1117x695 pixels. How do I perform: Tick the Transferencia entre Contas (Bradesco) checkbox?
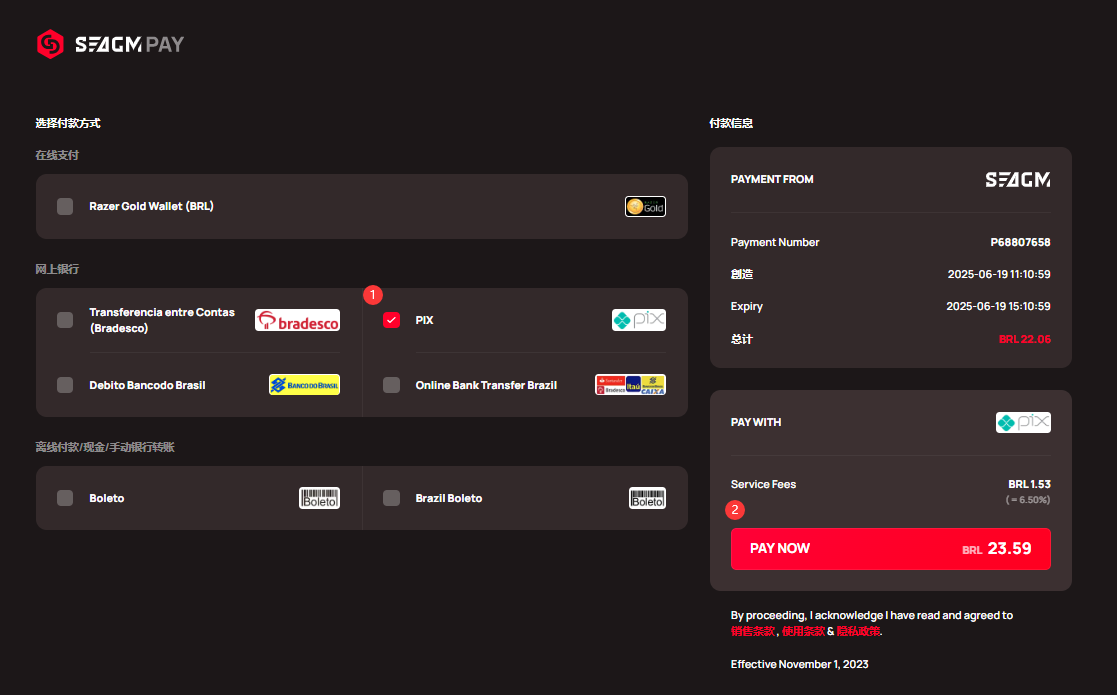[x=65, y=320]
